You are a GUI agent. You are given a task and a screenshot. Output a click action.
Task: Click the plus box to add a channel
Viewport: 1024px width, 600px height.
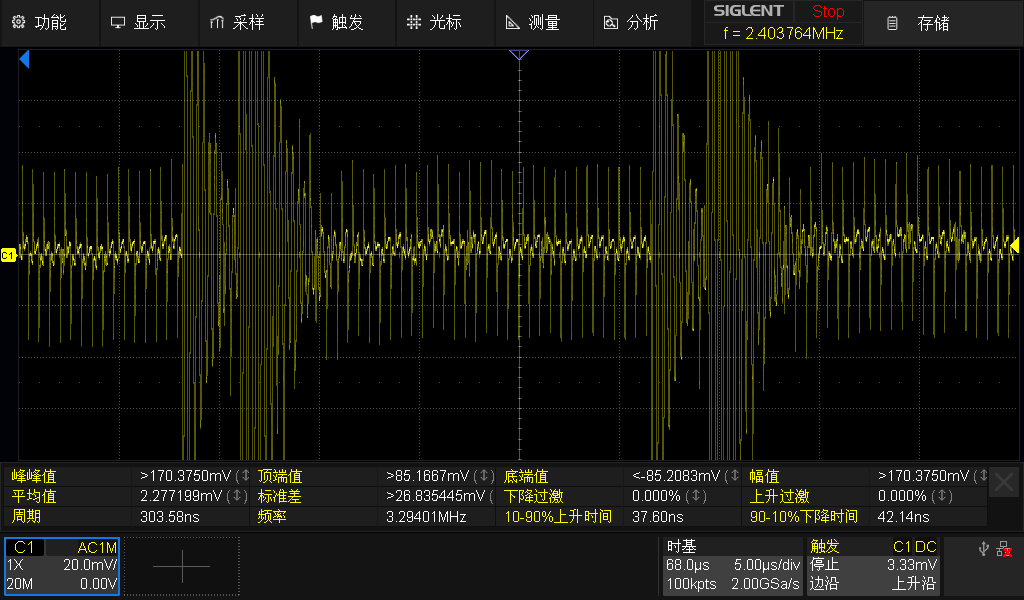(182, 566)
